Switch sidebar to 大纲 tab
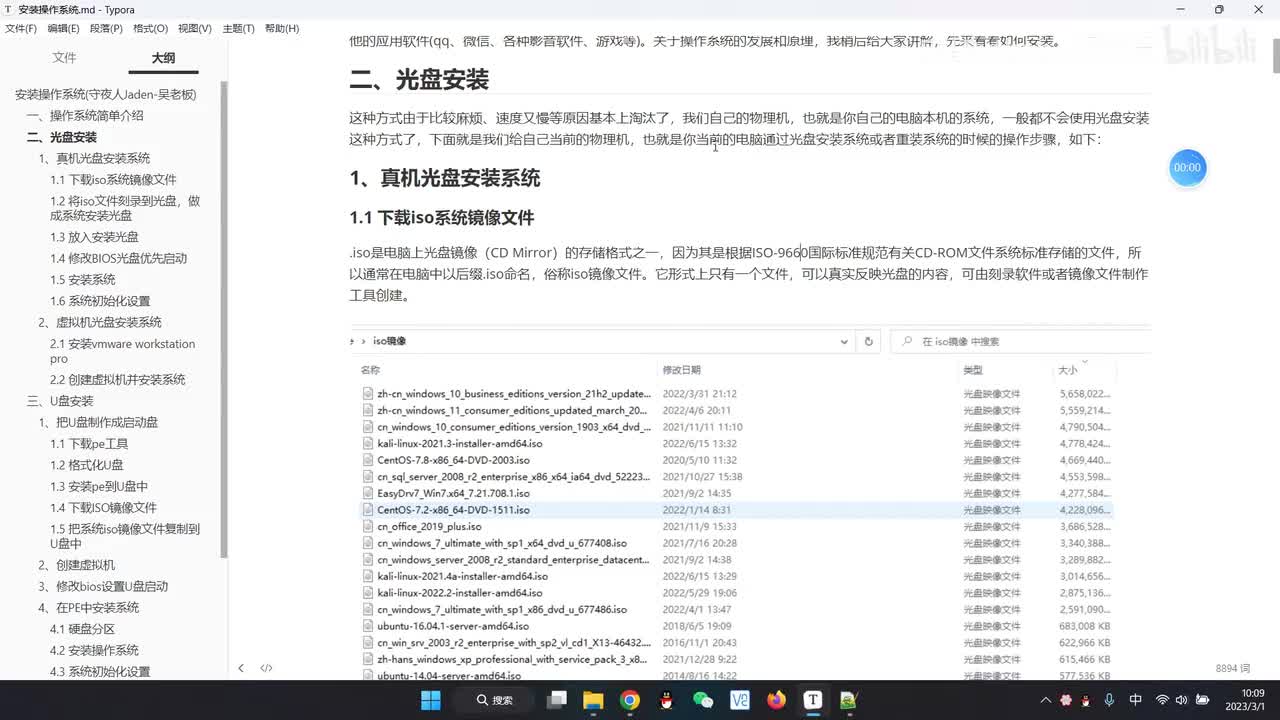 tap(163, 58)
